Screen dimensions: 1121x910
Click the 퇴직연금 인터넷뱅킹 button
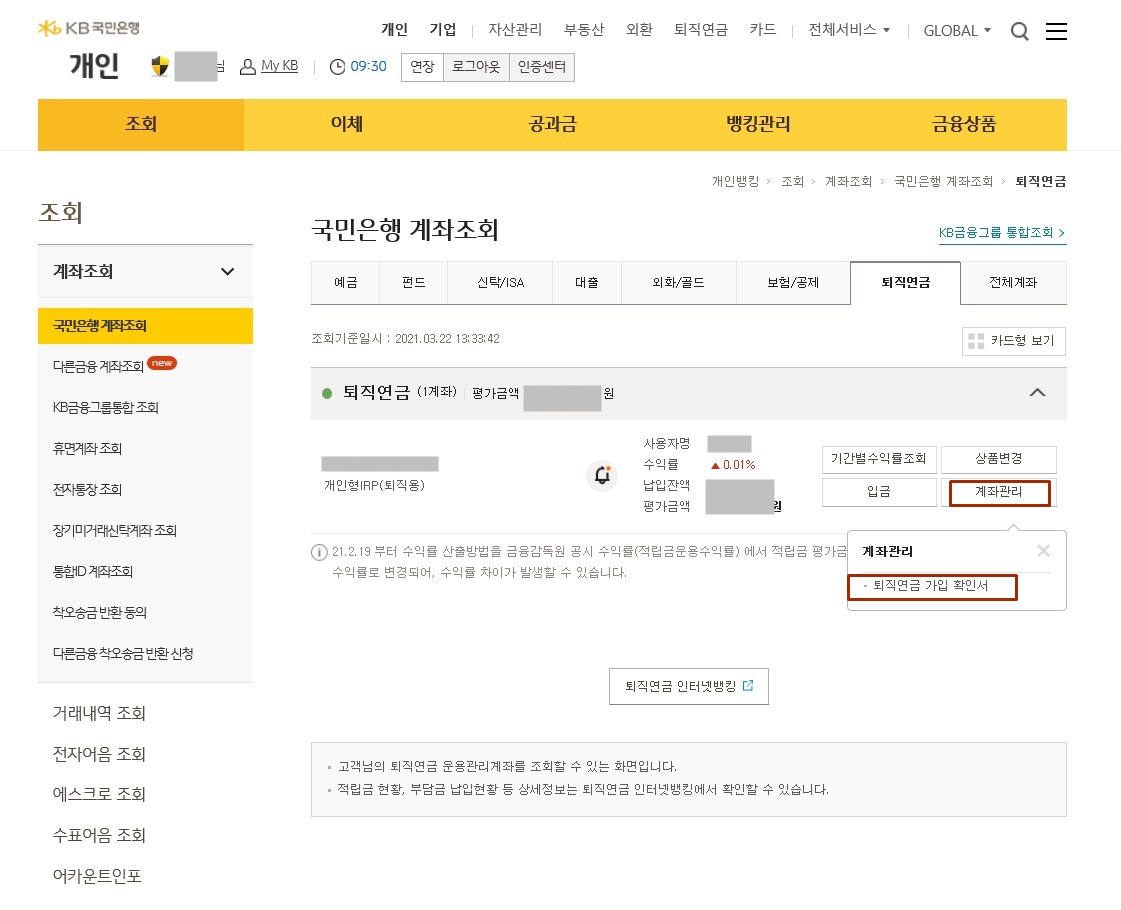pos(688,686)
